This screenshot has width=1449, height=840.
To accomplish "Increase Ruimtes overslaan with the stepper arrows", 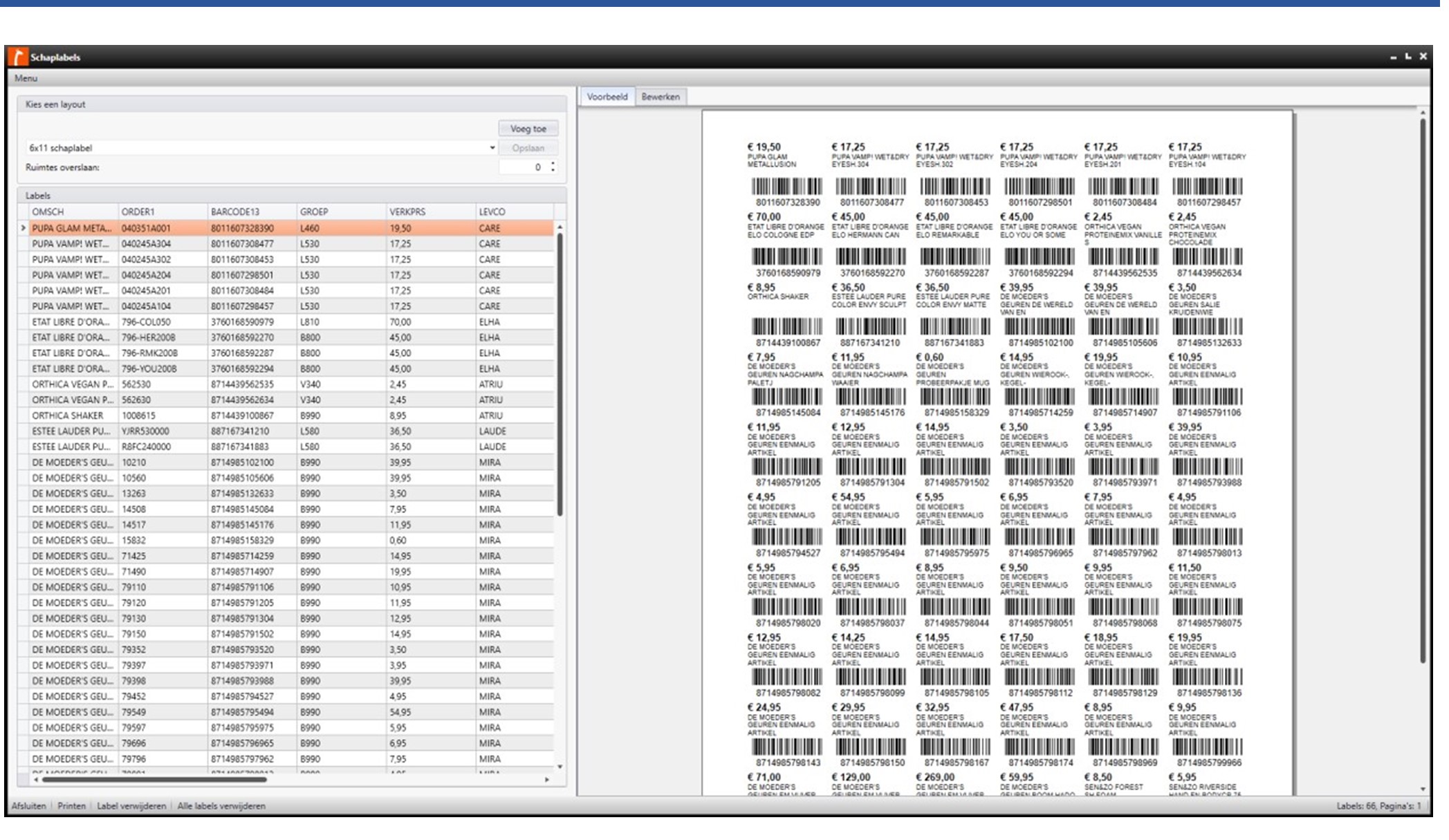I will pyautogui.click(x=553, y=164).
